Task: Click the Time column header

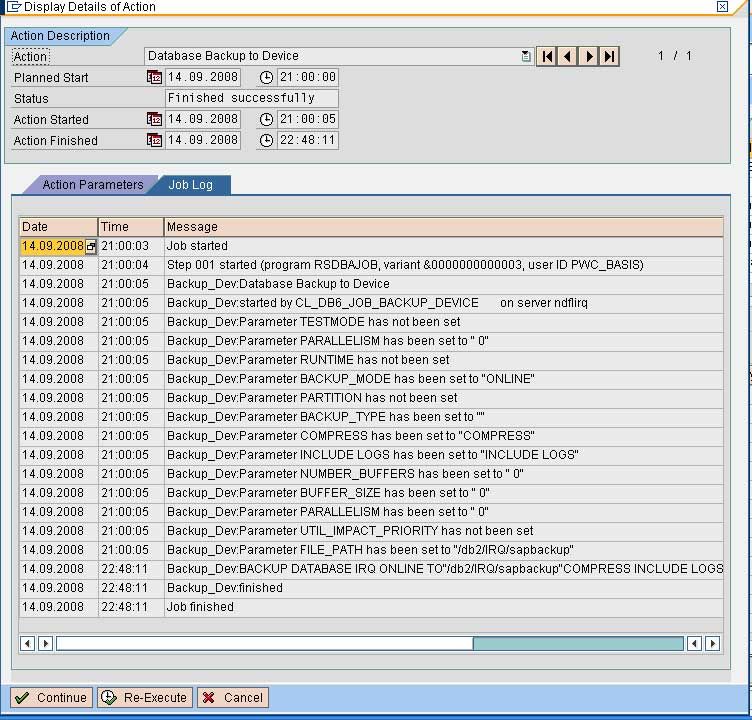Action: 131,227
